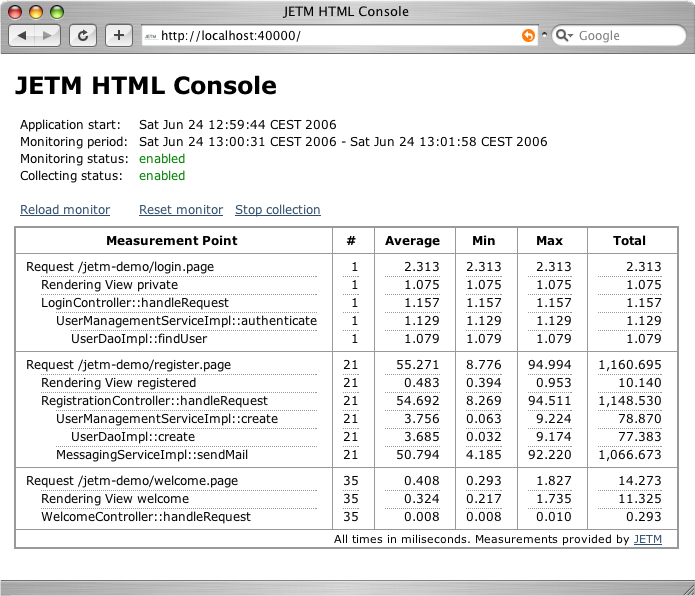This screenshot has height=596, width=695.
Task: Click the 1,160.695 total value
Action: pyautogui.click(x=630, y=365)
